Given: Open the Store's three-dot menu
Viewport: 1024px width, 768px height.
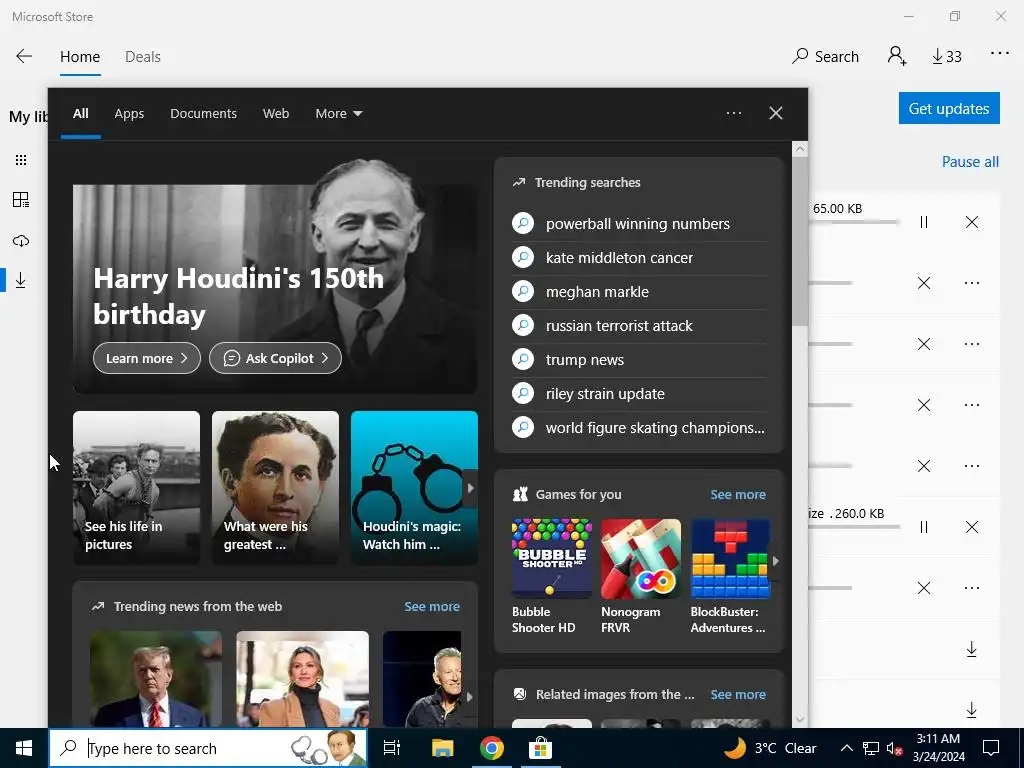Looking at the screenshot, I should coord(999,54).
